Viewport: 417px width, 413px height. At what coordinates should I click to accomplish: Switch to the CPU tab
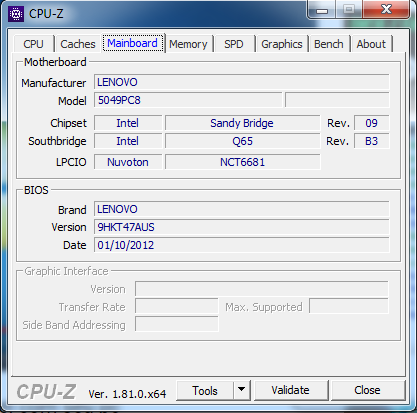(x=33, y=44)
